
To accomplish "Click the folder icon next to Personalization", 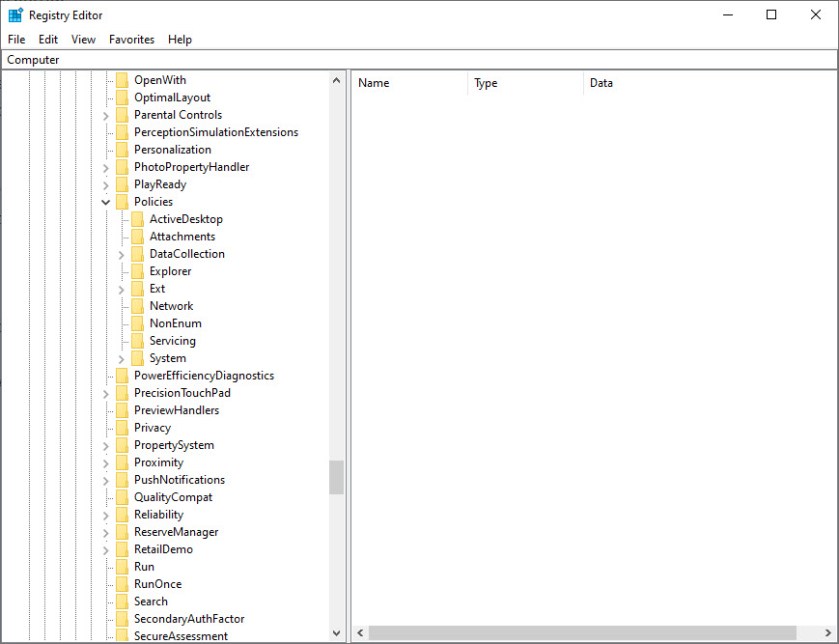I will (121, 150).
